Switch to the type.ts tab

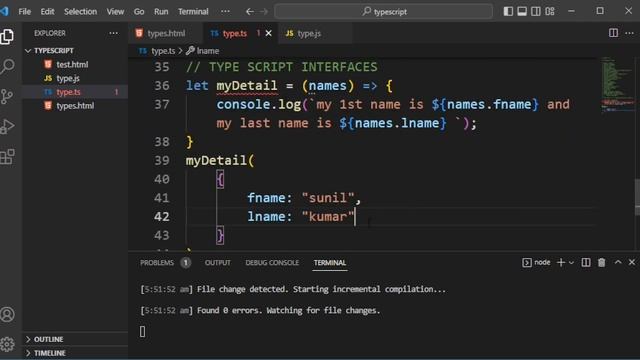pos(240,33)
